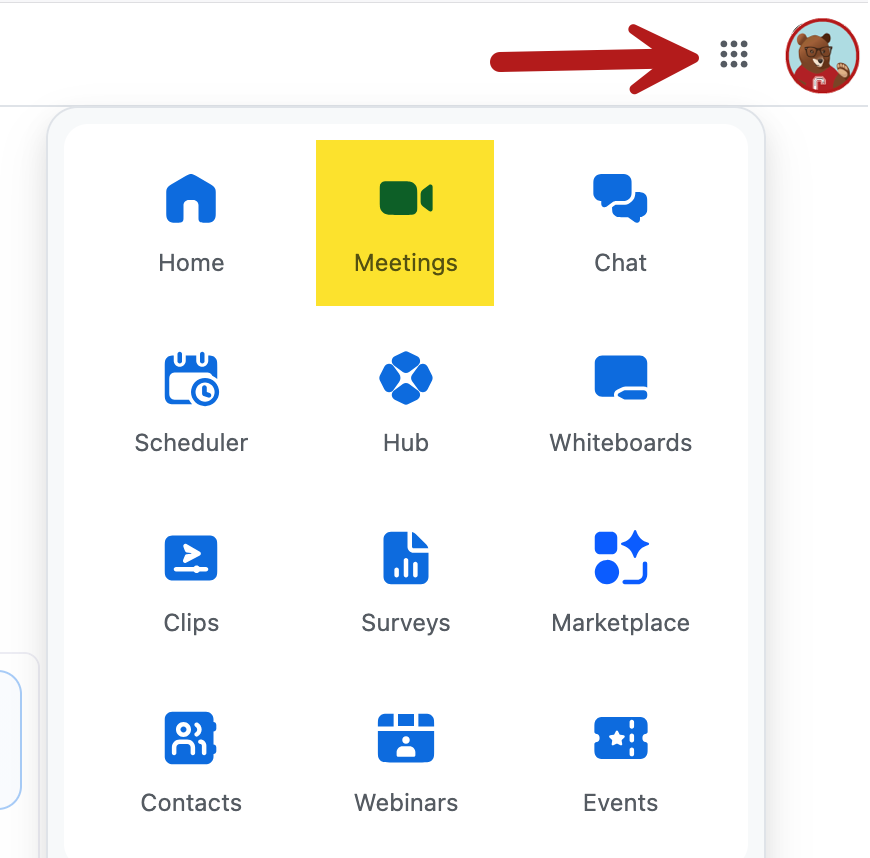
Task: Open Meetings from the apps menu
Action: (x=405, y=223)
